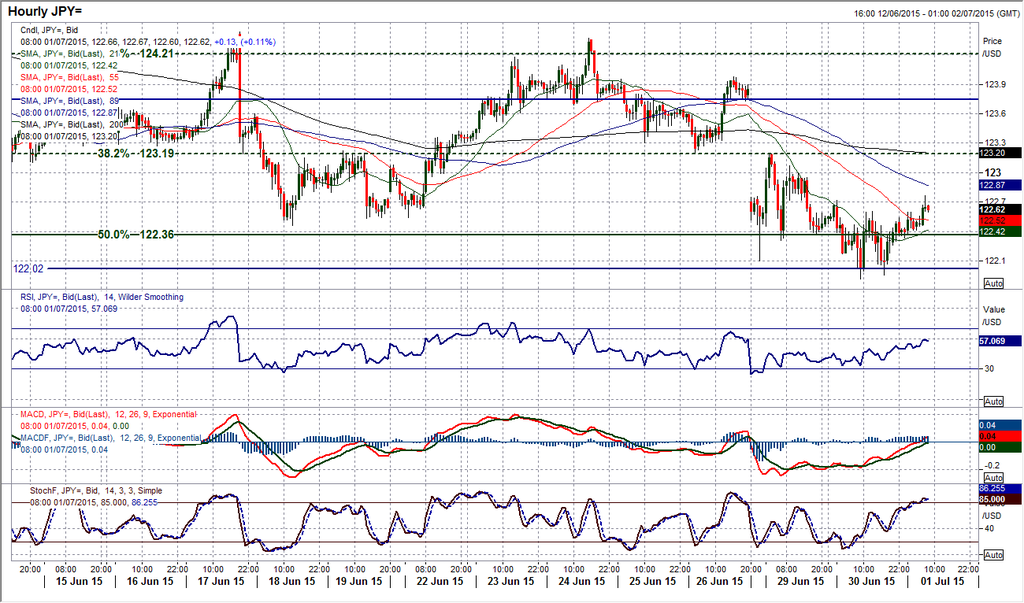Click the black 123.20 price tag
This screenshot has height=603, width=1024.
click(x=998, y=153)
